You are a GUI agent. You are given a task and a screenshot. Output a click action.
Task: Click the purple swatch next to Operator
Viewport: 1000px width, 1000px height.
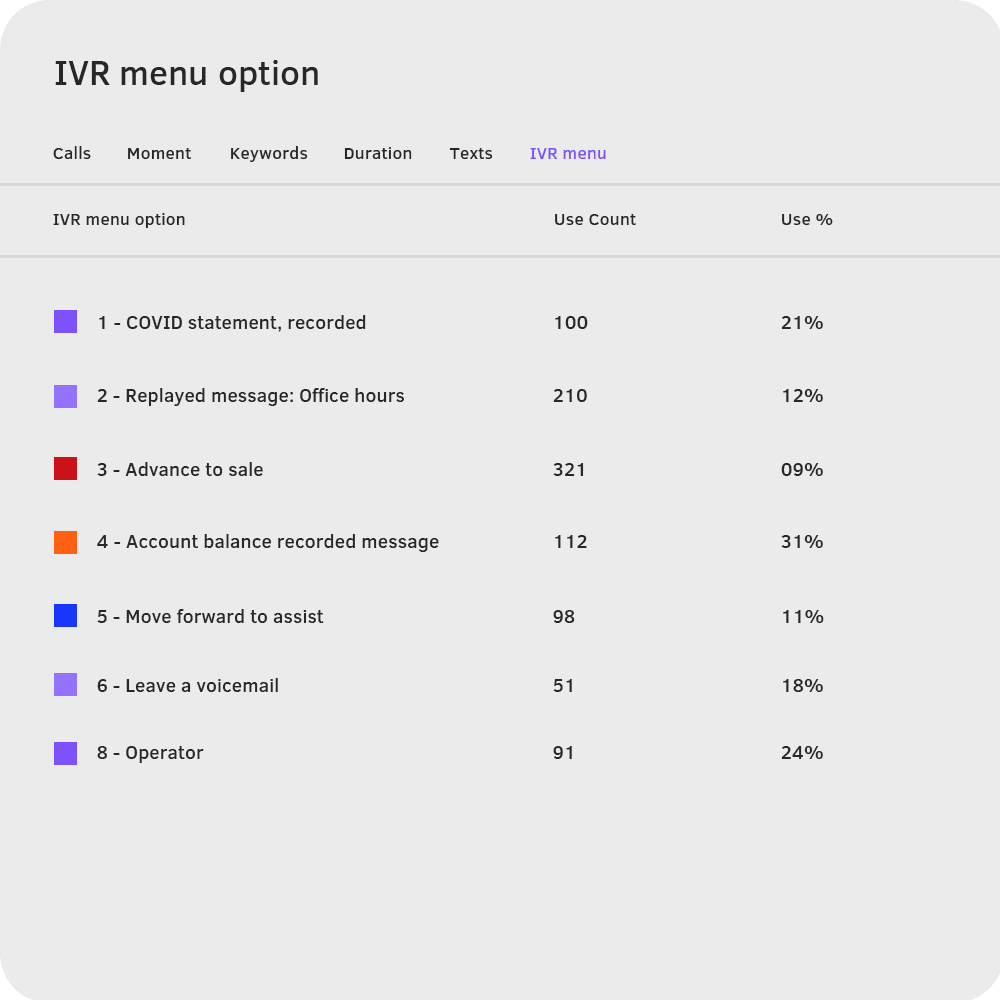[65, 752]
